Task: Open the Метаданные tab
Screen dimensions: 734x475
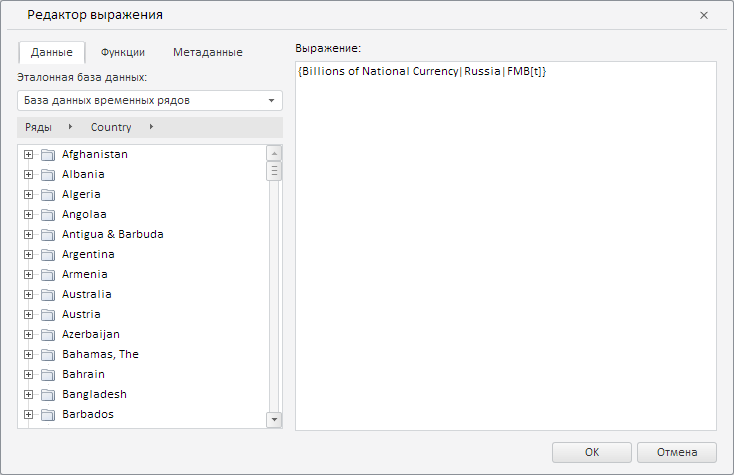Action: coord(207,52)
